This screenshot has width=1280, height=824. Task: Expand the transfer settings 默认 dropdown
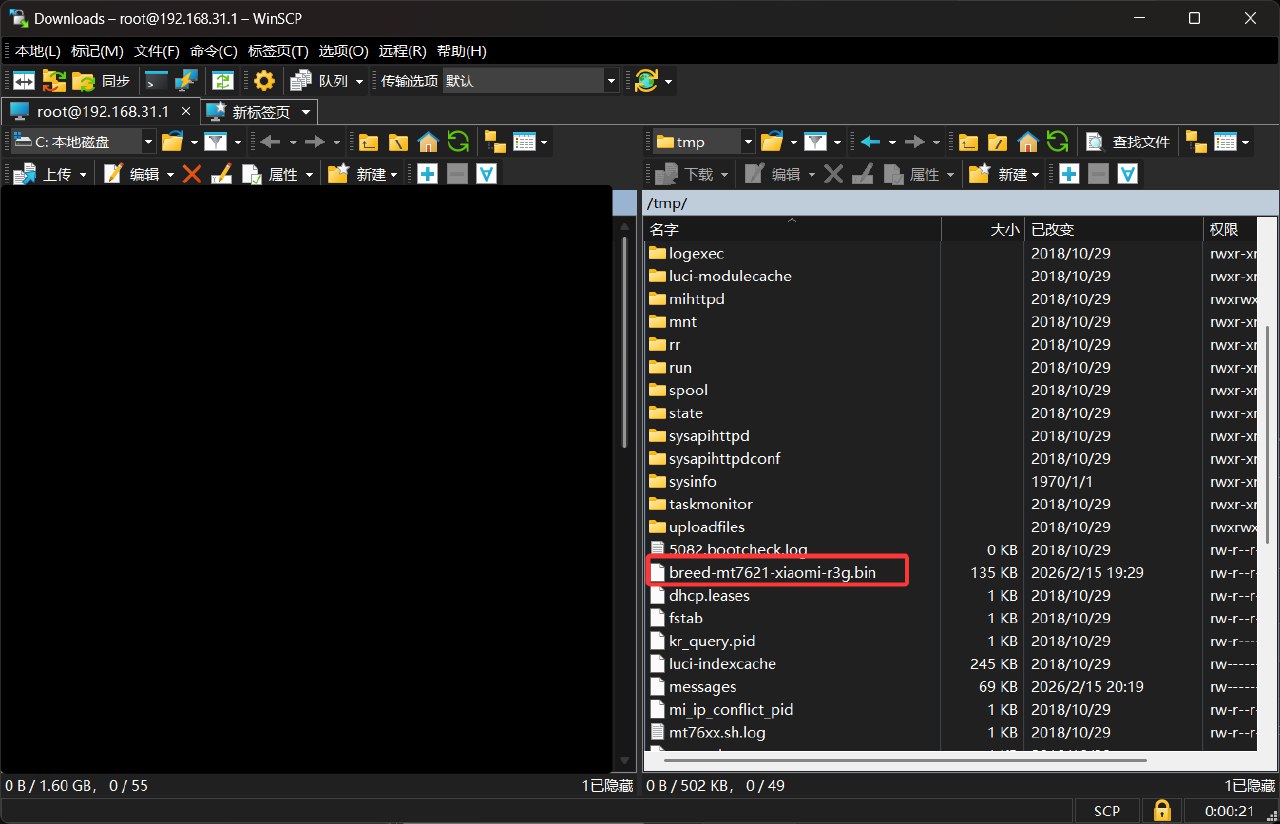pyautogui.click(x=611, y=81)
